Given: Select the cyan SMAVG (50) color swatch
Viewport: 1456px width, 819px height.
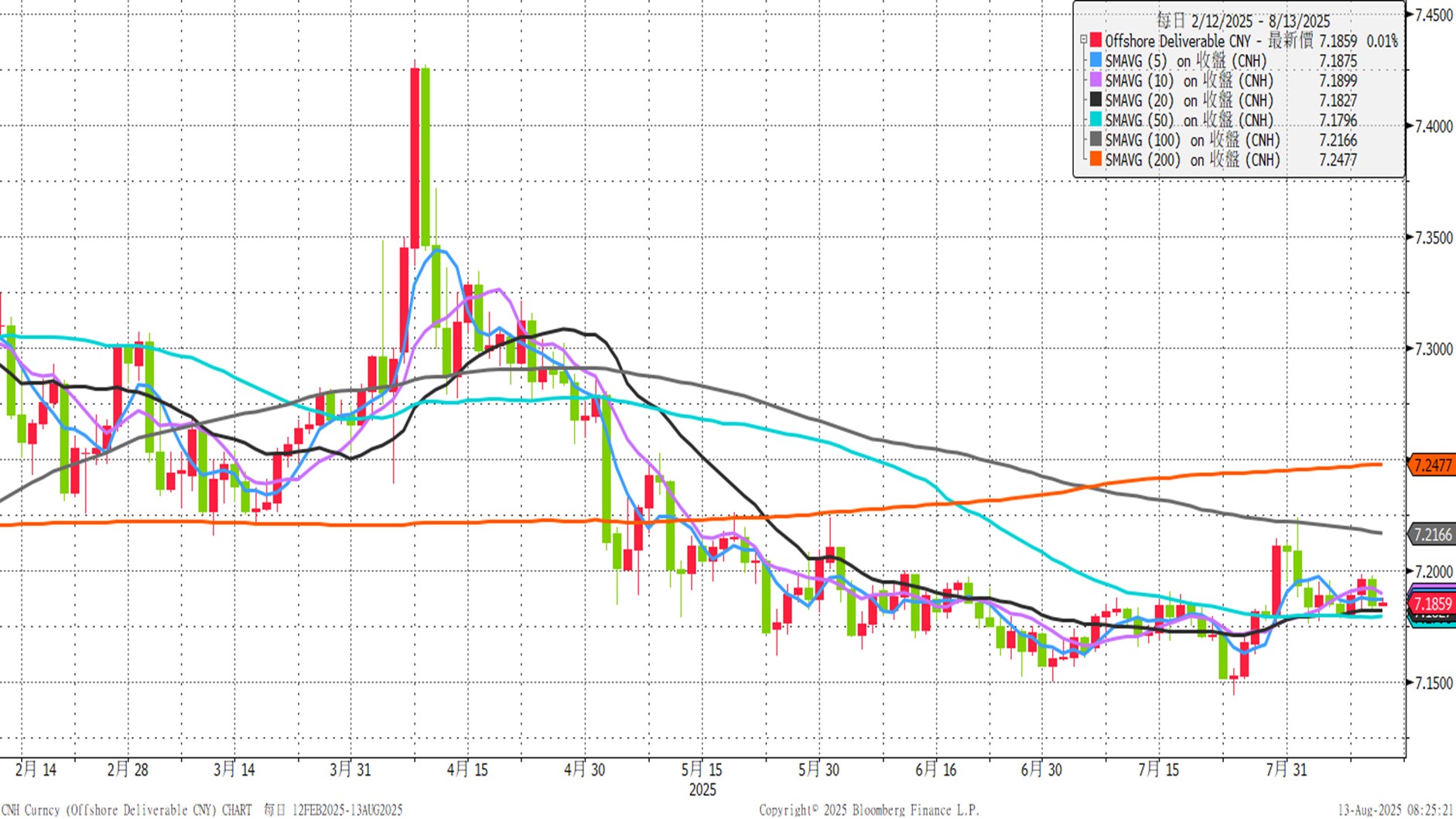Looking at the screenshot, I should click(1095, 120).
